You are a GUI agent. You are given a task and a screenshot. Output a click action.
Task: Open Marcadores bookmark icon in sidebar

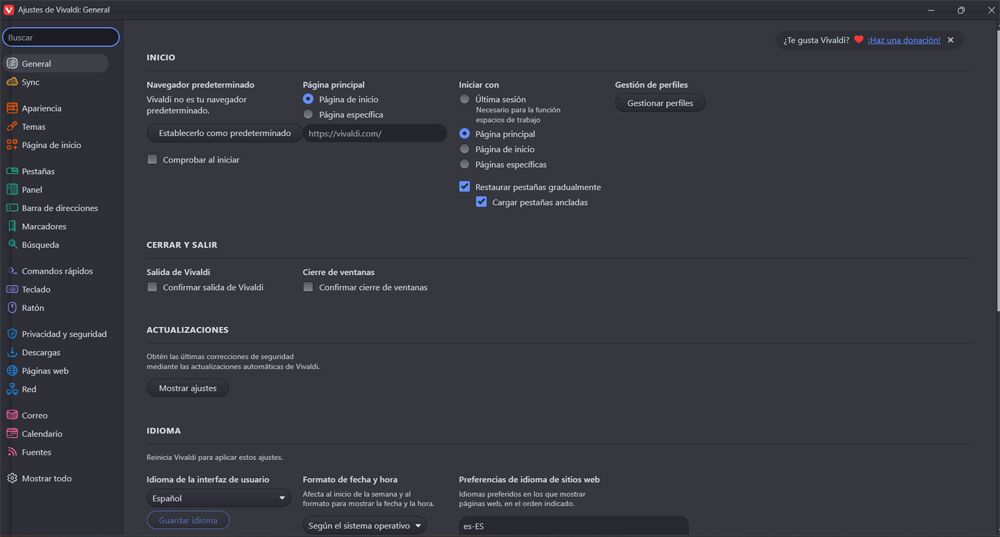(12, 226)
